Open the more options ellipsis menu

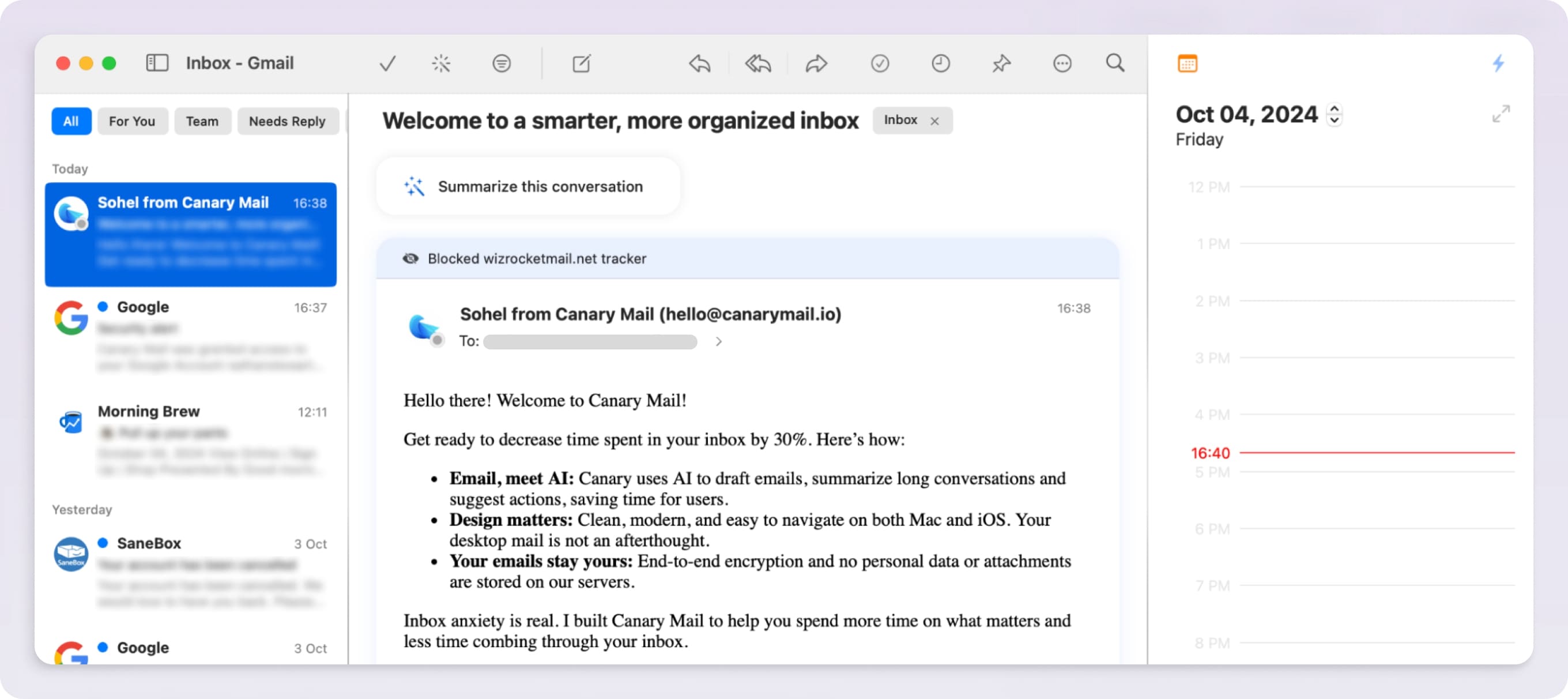tap(1062, 63)
